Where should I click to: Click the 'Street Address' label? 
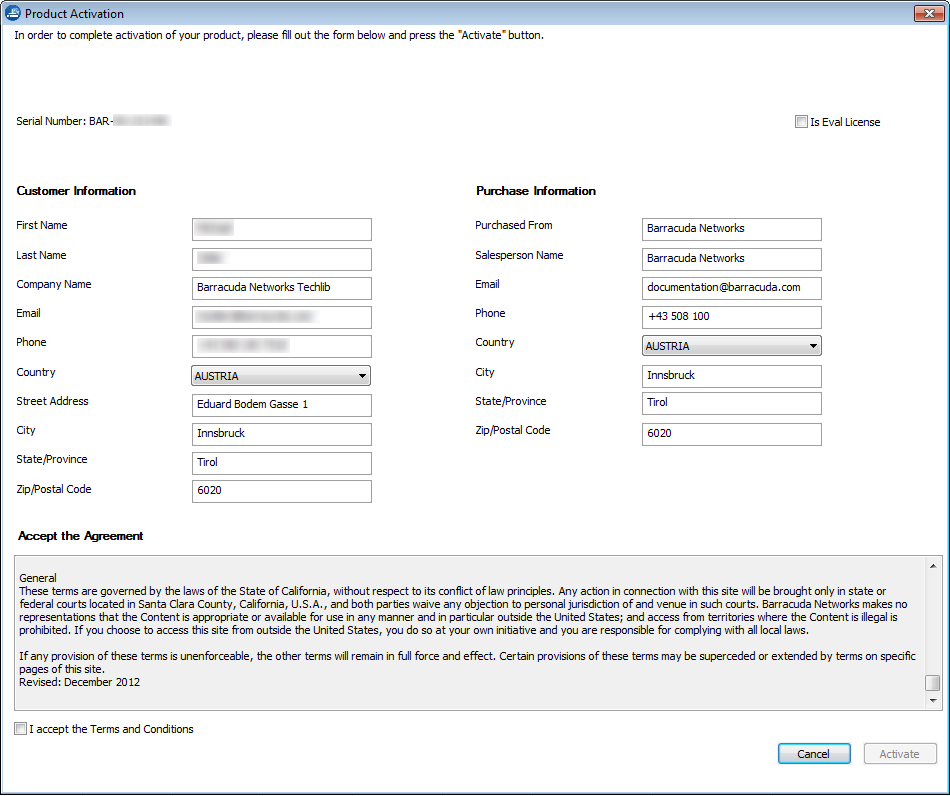(x=52, y=401)
